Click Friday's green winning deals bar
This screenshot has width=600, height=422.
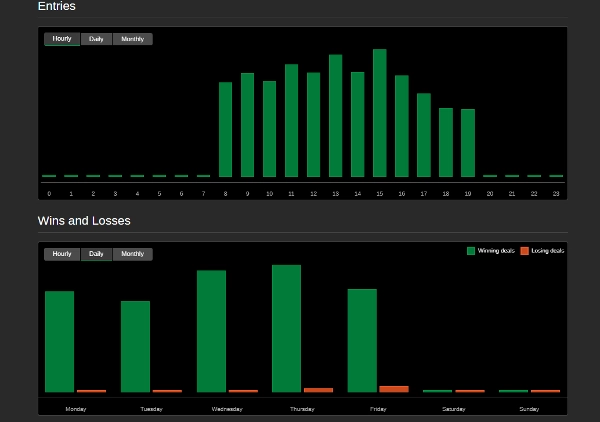(x=362, y=341)
